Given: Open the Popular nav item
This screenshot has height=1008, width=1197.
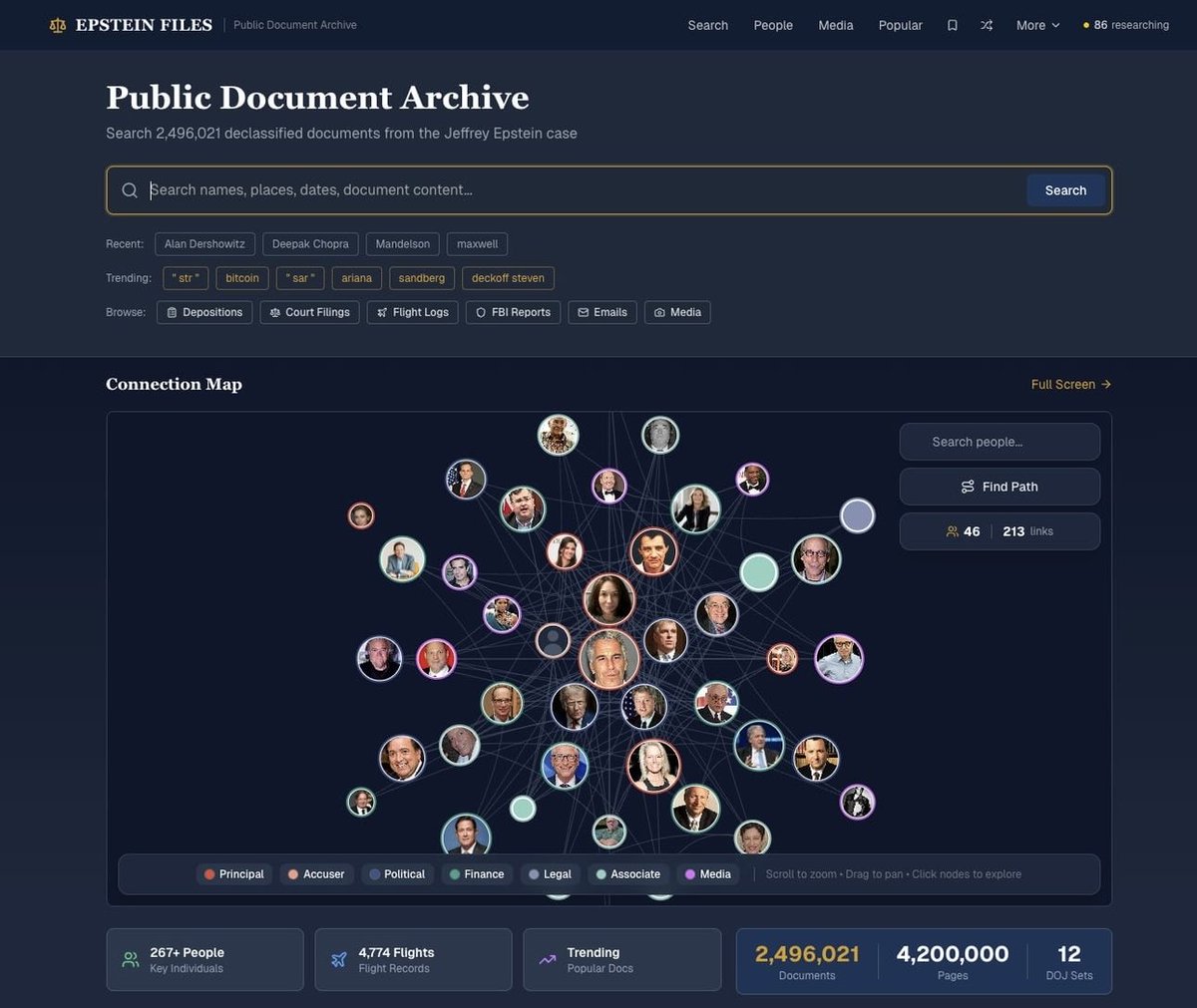Looking at the screenshot, I should coord(901,25).
